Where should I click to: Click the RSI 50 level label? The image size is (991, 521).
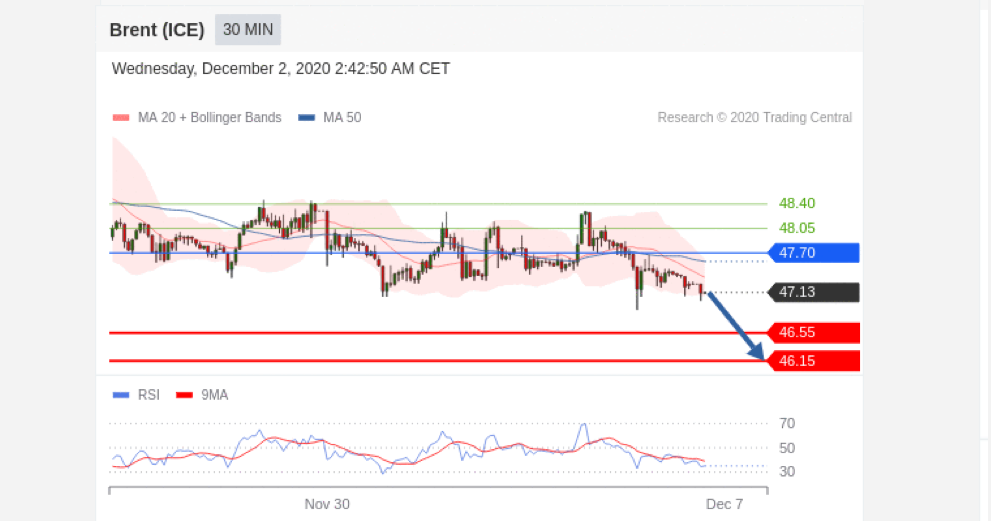(787, 448)
